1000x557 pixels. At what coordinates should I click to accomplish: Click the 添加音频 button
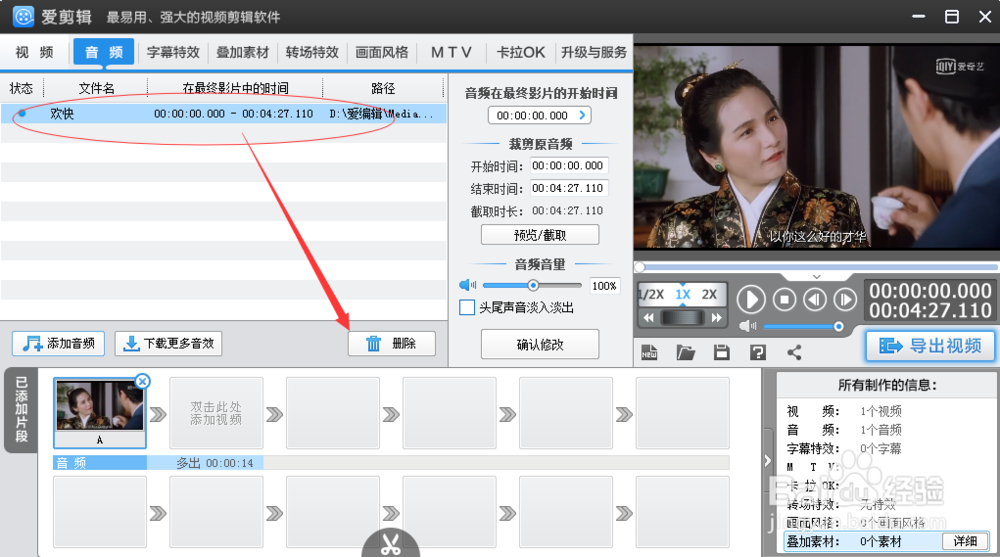point(59,343)
